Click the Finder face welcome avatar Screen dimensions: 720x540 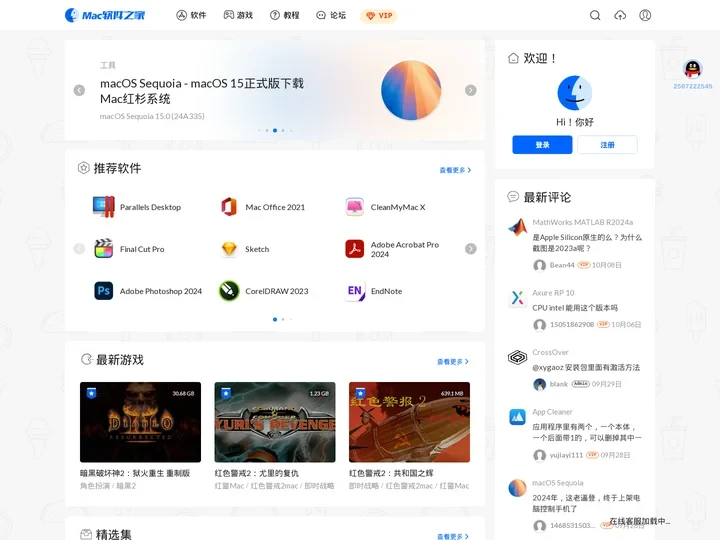coord(574,93)
